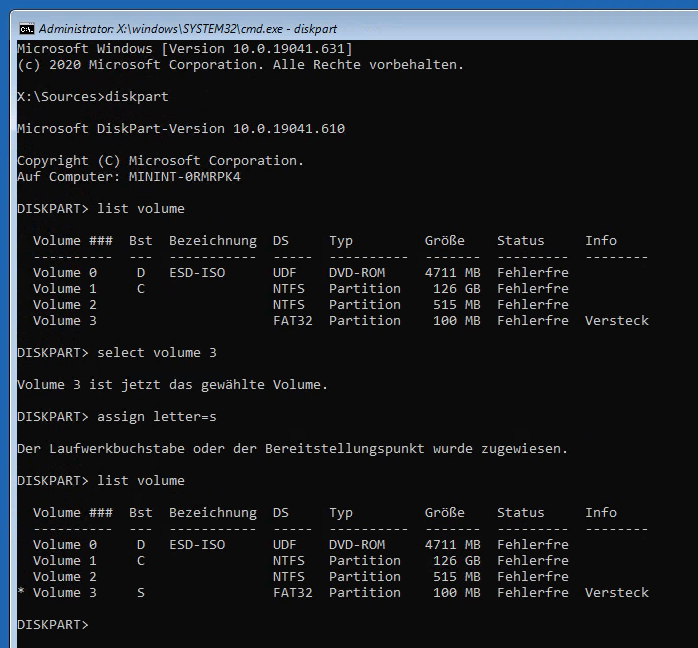Viewport: 698px width, 648px height.
Task: Click the '(c) 2020 Microsoft Corporation' copyright line
Action: pyautogui.click(x=240, y=65)
